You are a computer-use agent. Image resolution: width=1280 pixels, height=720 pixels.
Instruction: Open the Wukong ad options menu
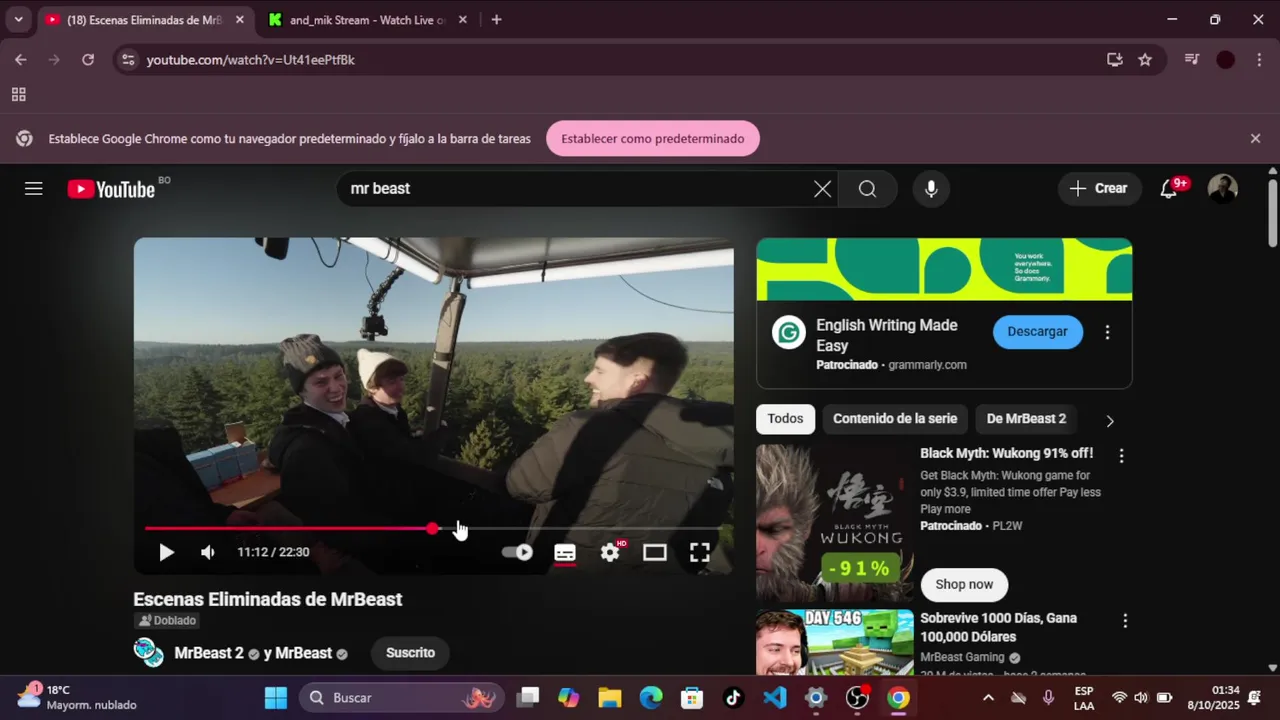point(1121,456)
